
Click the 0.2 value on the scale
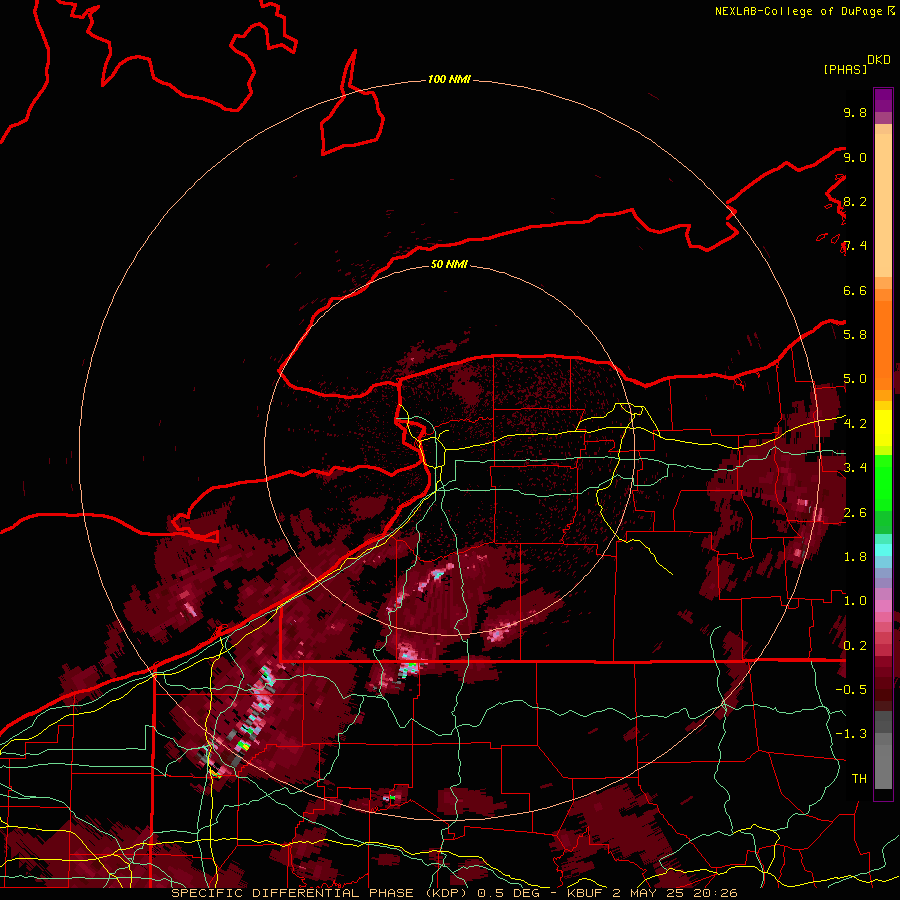click(x=855, y=645)
